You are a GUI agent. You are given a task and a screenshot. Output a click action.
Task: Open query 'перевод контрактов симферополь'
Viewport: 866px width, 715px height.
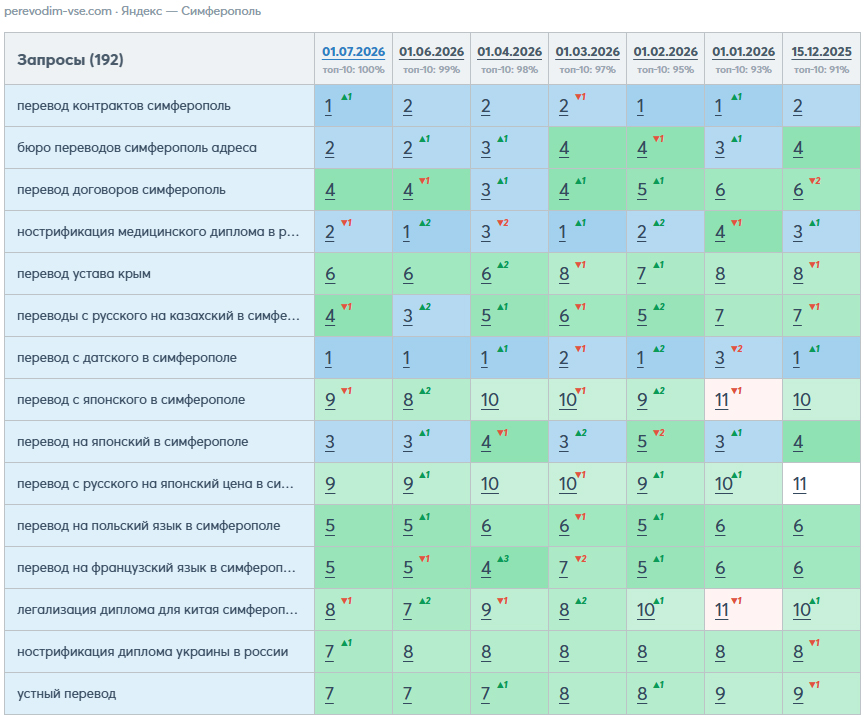124,106
